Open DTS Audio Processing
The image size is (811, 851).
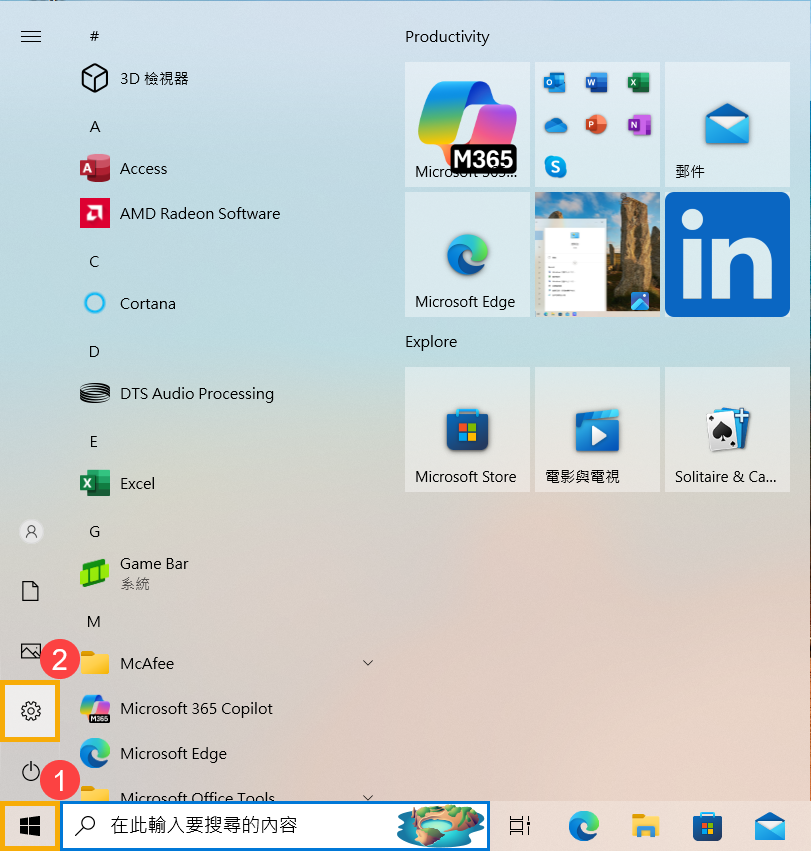(x=177, y=393)
